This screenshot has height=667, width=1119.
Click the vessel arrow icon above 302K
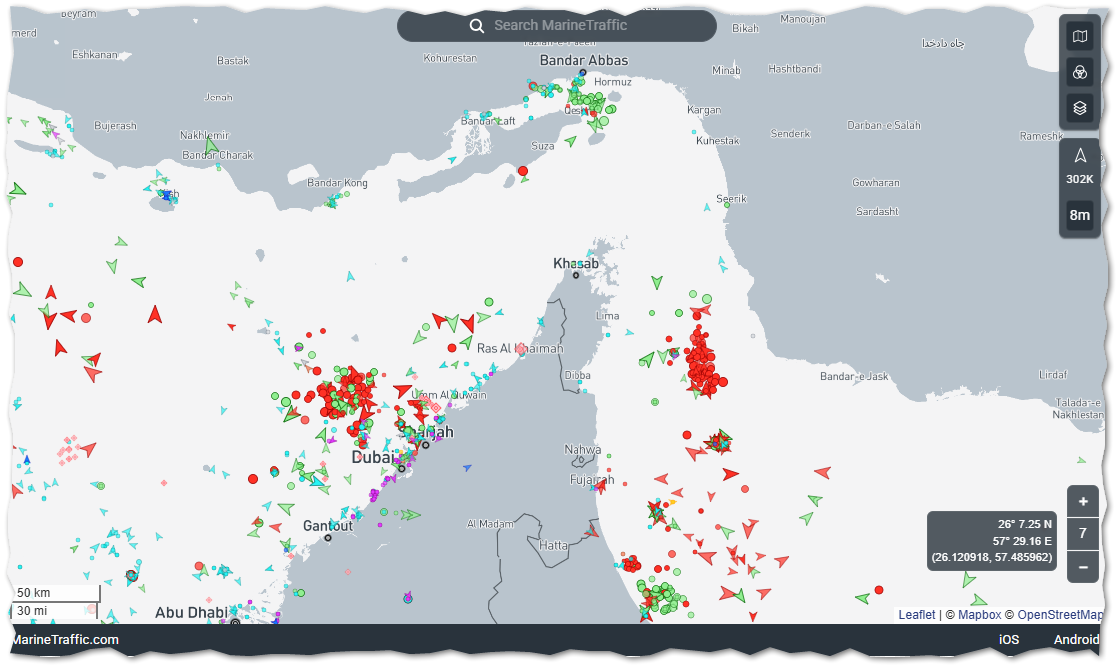coord(1079,156)
